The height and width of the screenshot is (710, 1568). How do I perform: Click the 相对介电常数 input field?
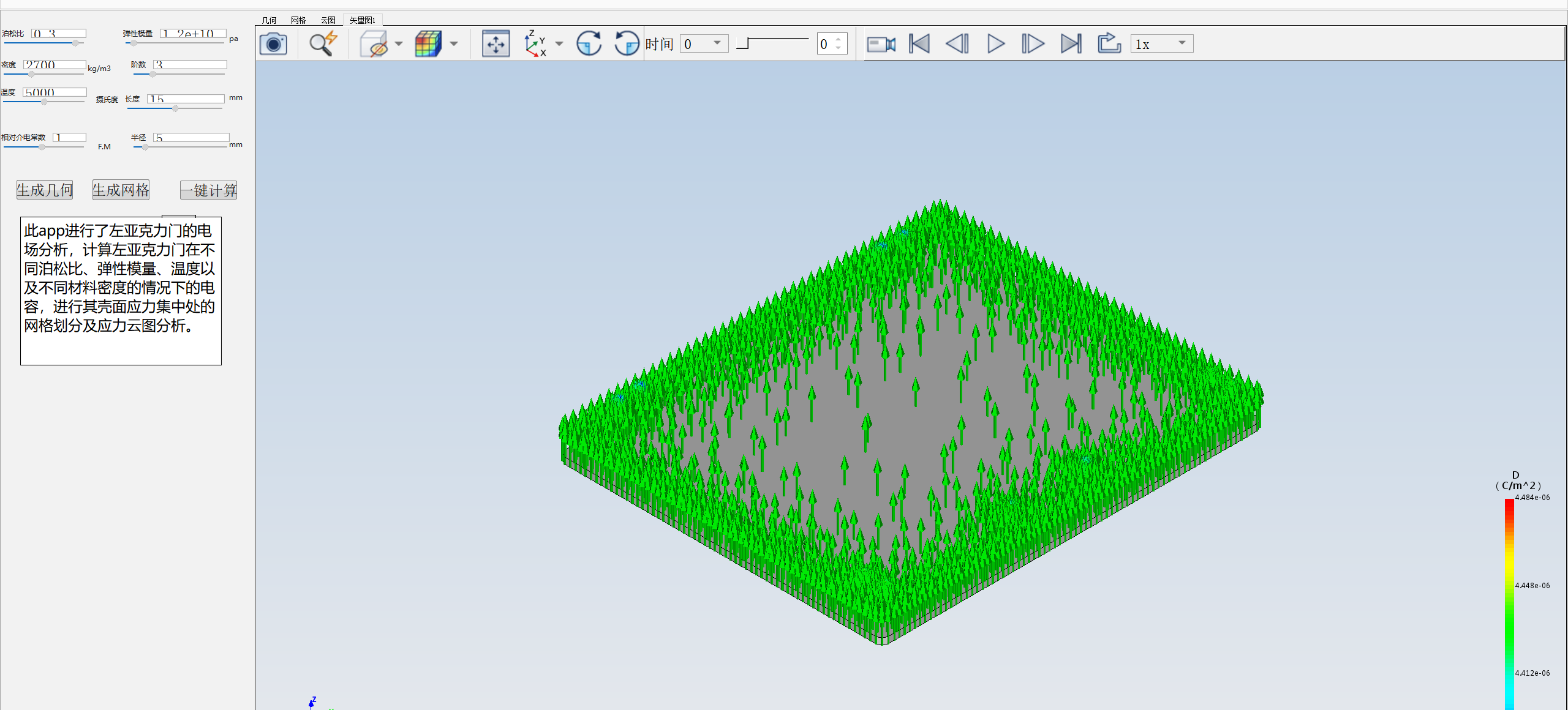coord(69,137)
